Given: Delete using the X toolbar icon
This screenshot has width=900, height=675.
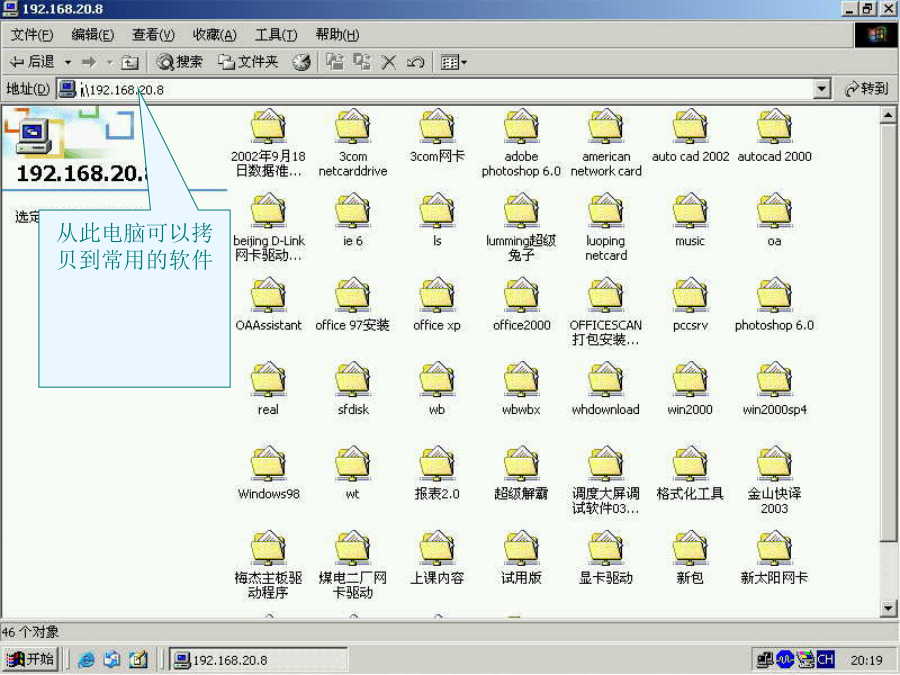Looking at the screenshot, I should tap(389, 62).
